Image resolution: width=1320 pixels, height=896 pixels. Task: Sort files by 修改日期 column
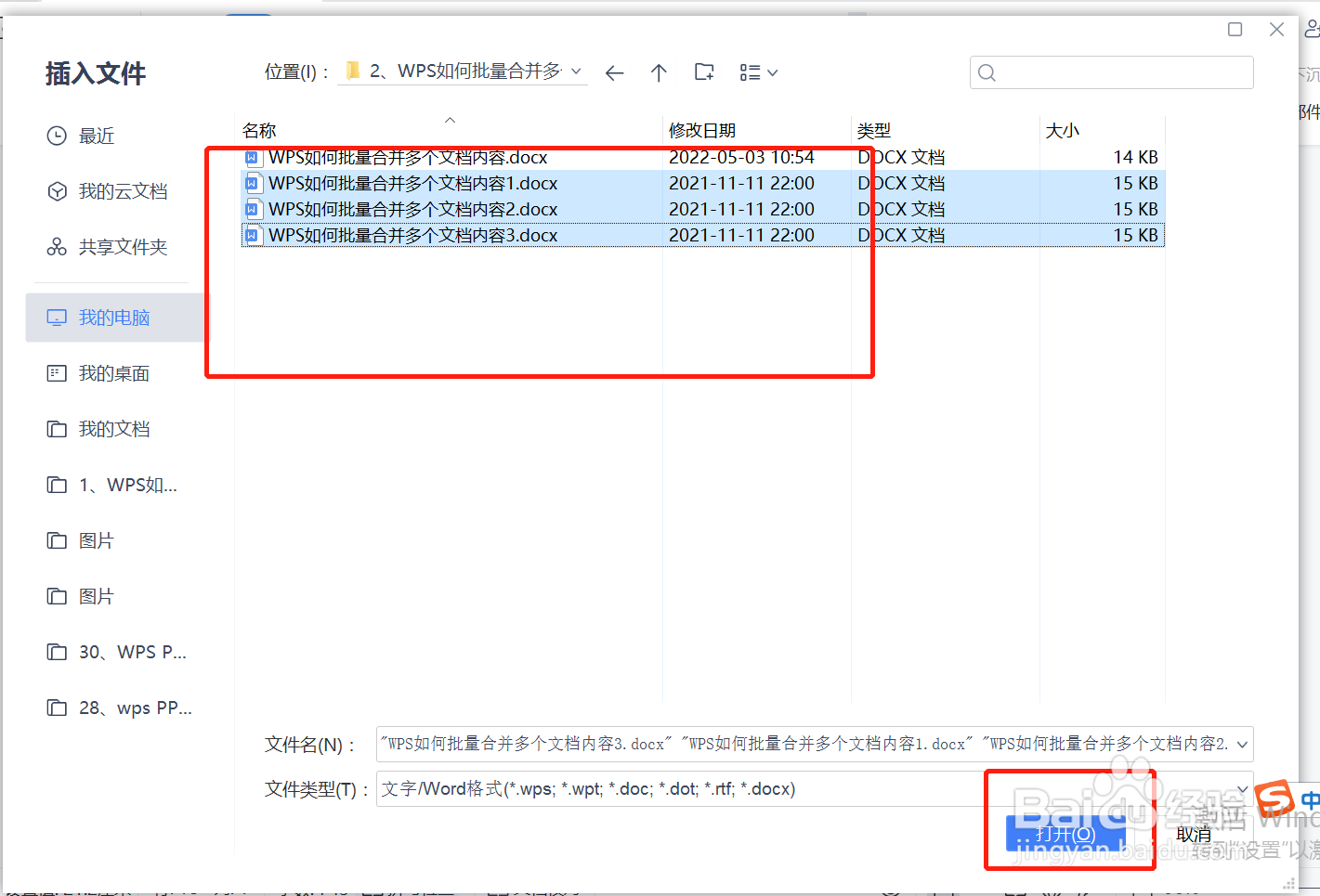pyautogui.click(x=702, y=131)
